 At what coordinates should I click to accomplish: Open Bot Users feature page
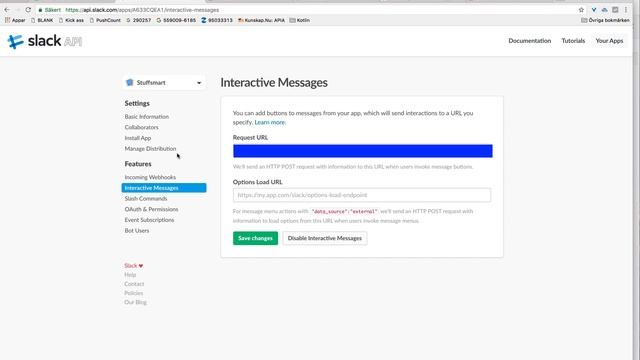(x=137, y=231)
